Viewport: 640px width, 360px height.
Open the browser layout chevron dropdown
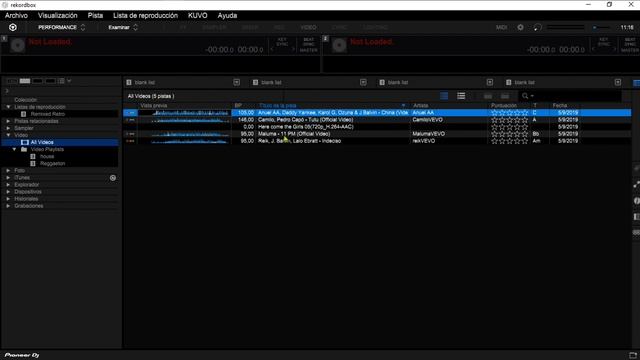click(x=69, y=81)
